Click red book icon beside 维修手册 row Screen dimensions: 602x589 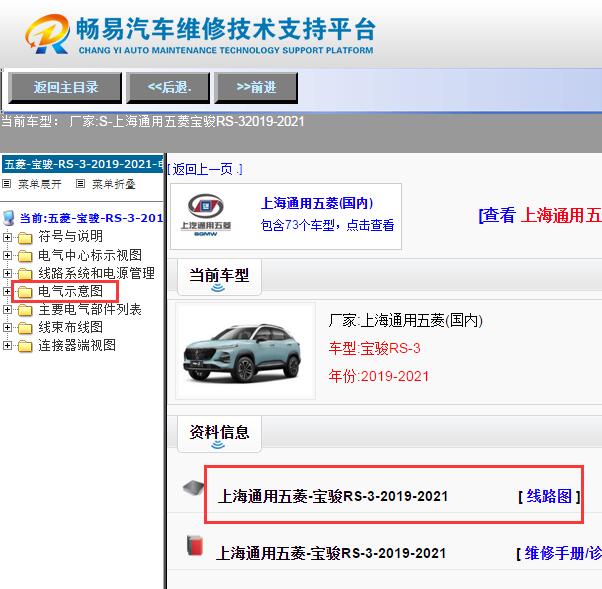click(x=195, y=545)
